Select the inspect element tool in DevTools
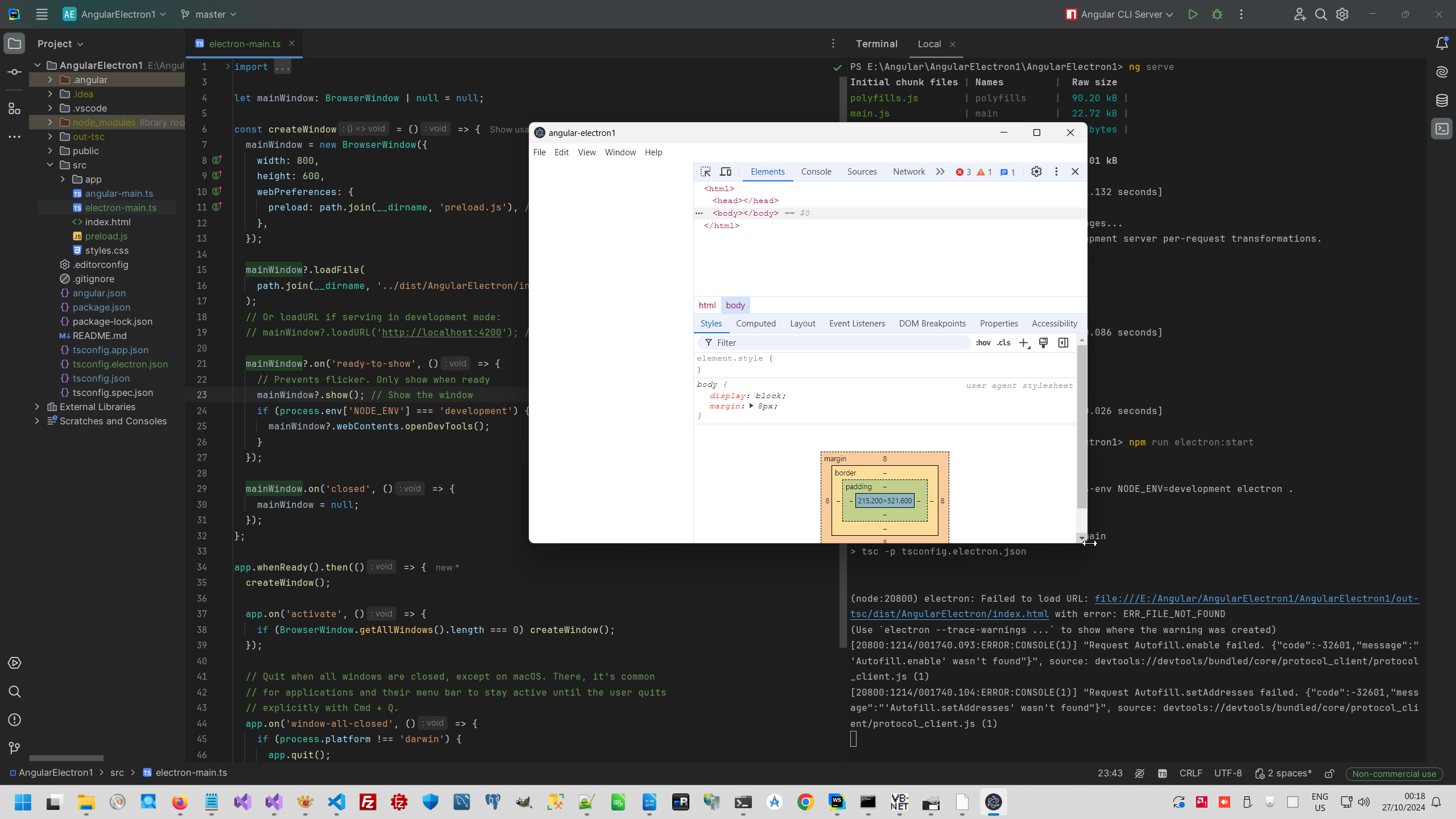This screenshot has height=819, width=1456. click(x=705, y=171)
